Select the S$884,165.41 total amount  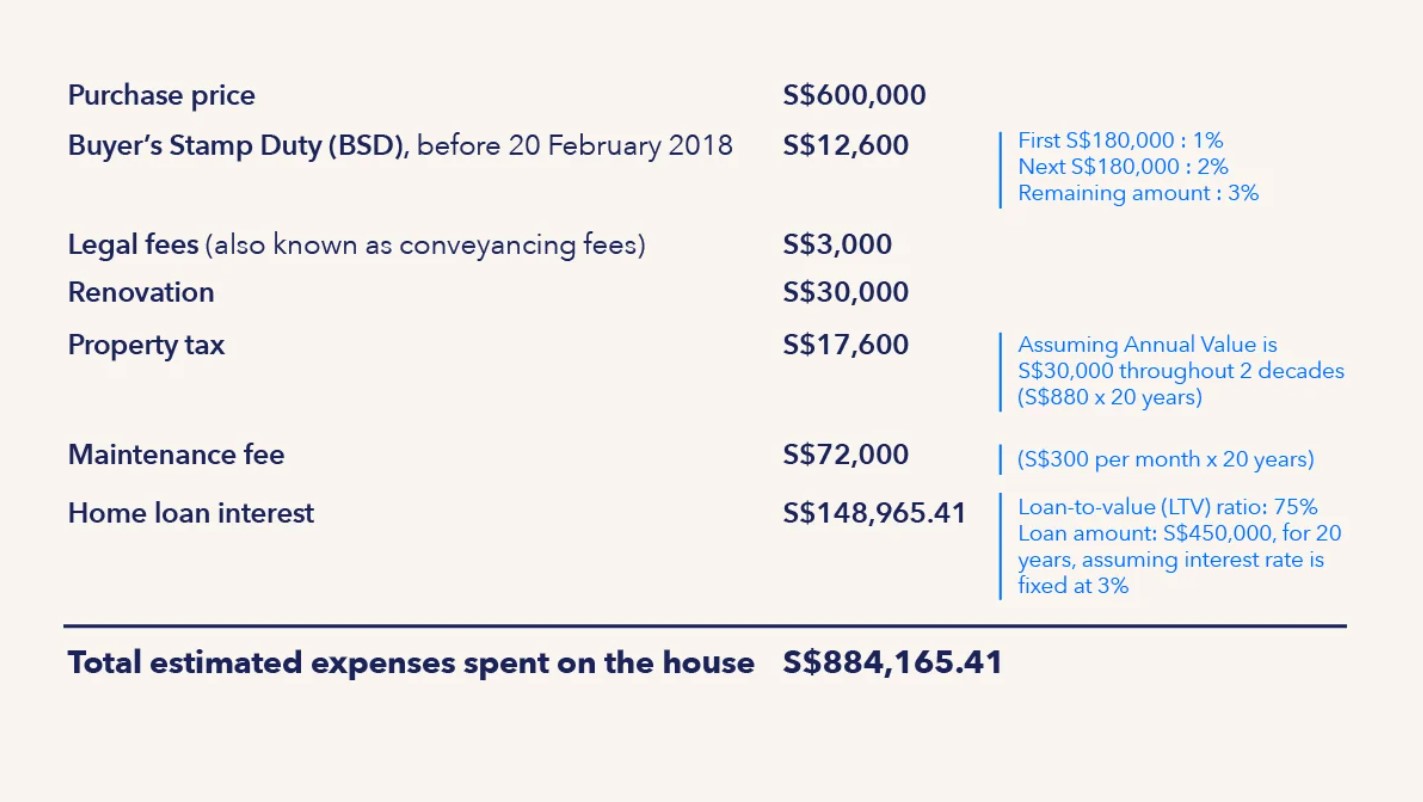click(892, 663)
